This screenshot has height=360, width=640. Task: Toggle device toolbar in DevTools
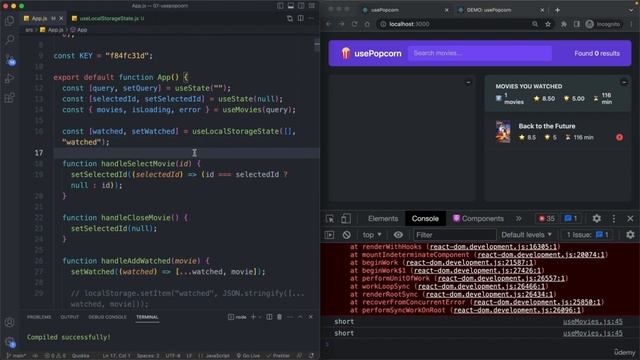pyautogui.click(x=345, y=219)
